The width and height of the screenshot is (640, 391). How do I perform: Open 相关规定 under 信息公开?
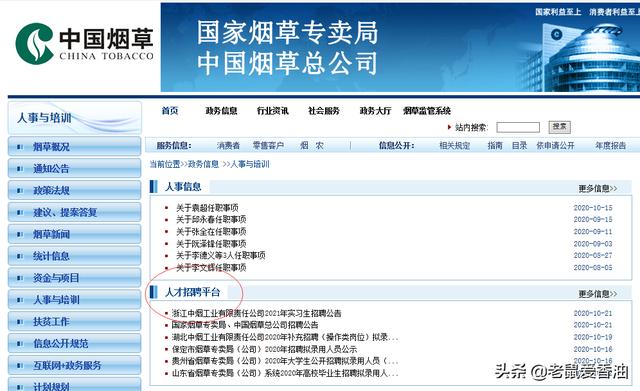[455, 145]
